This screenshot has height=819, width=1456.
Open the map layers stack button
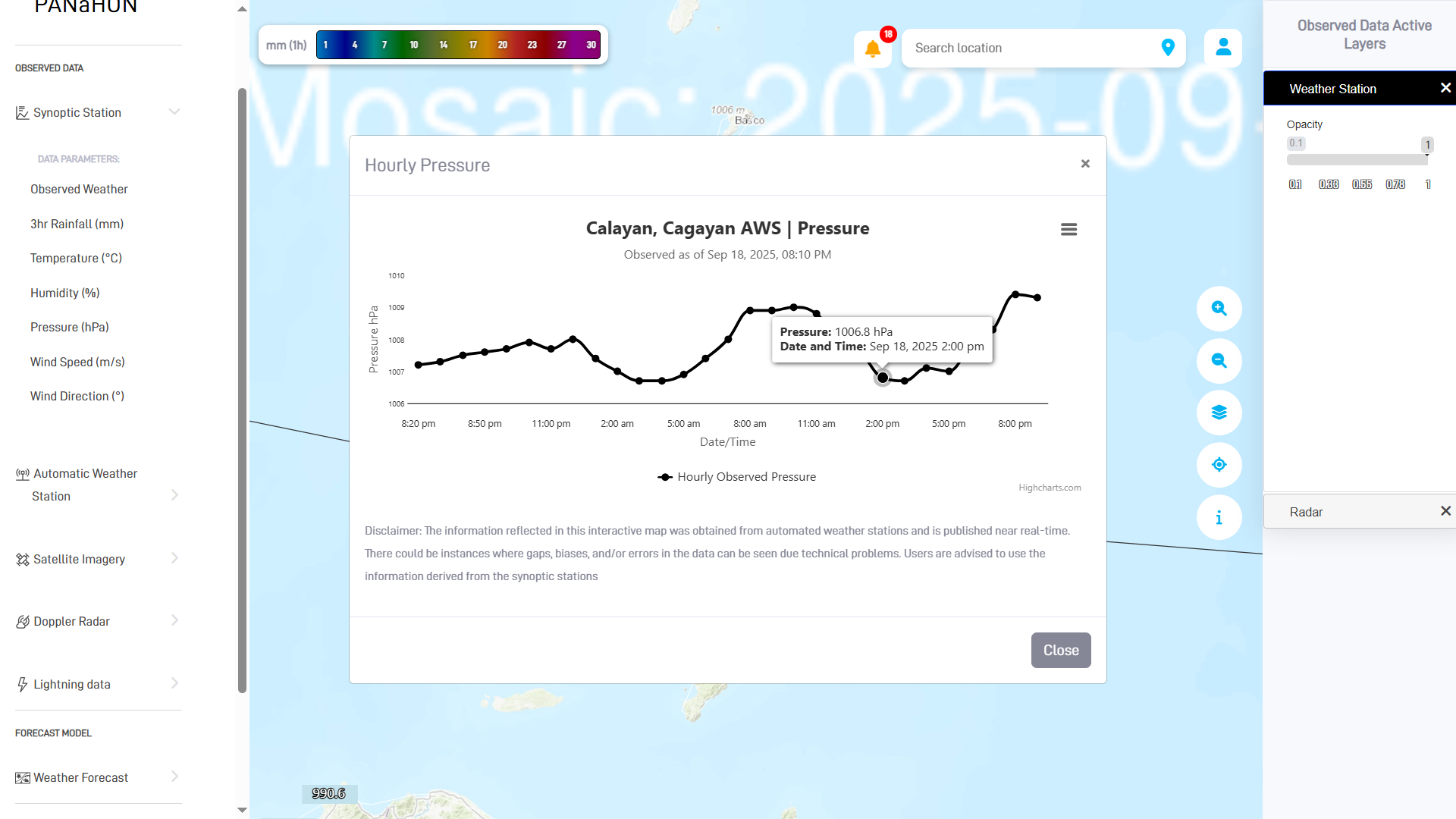1219,413
